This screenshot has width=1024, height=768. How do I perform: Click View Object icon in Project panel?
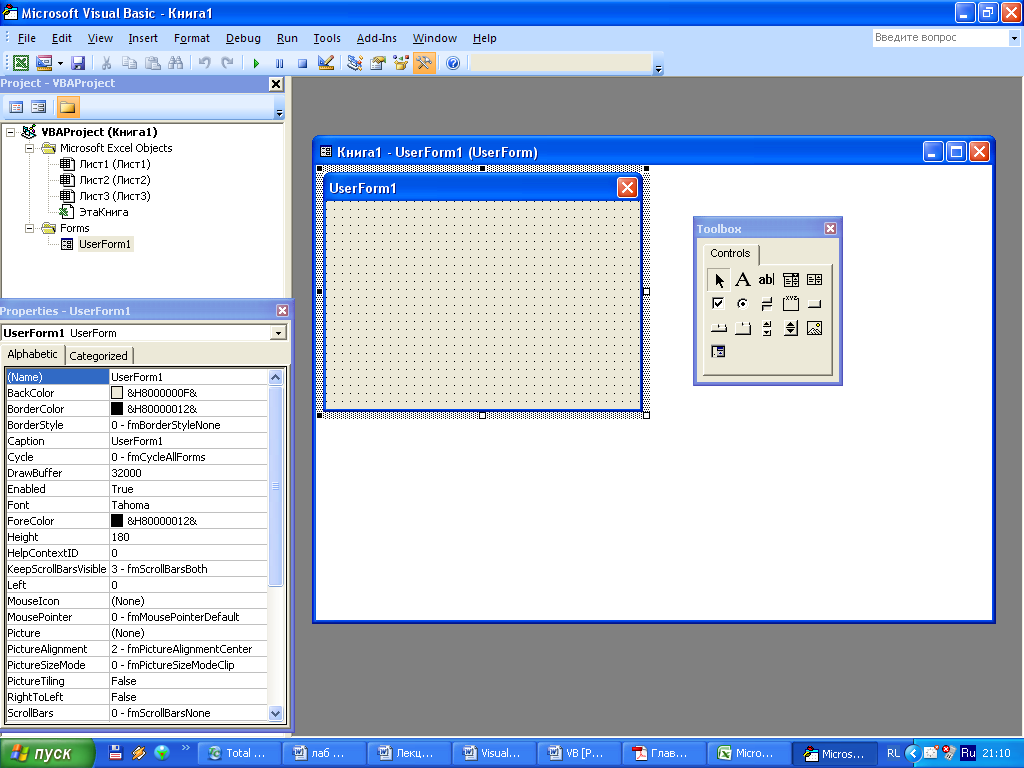point(39,106)
